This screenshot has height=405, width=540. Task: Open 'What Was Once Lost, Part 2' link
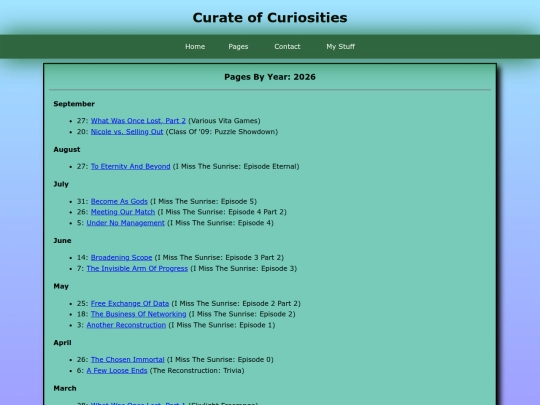click(x=138, y=121)
